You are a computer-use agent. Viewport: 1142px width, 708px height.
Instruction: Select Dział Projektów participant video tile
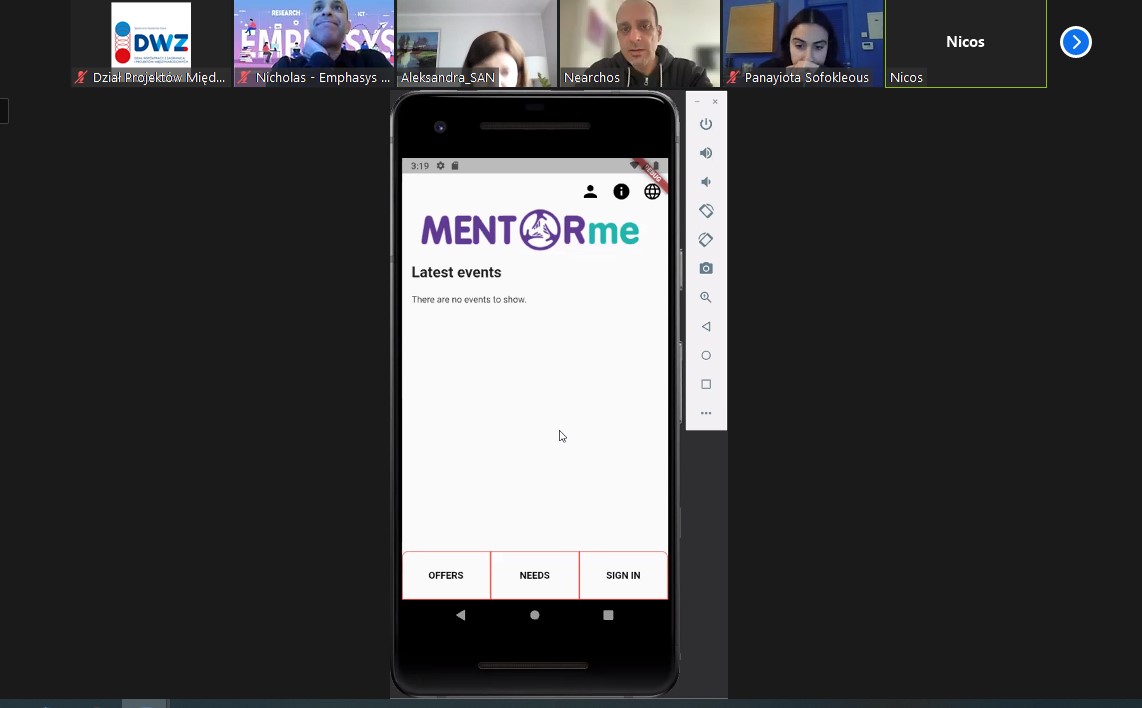[151, 43]
